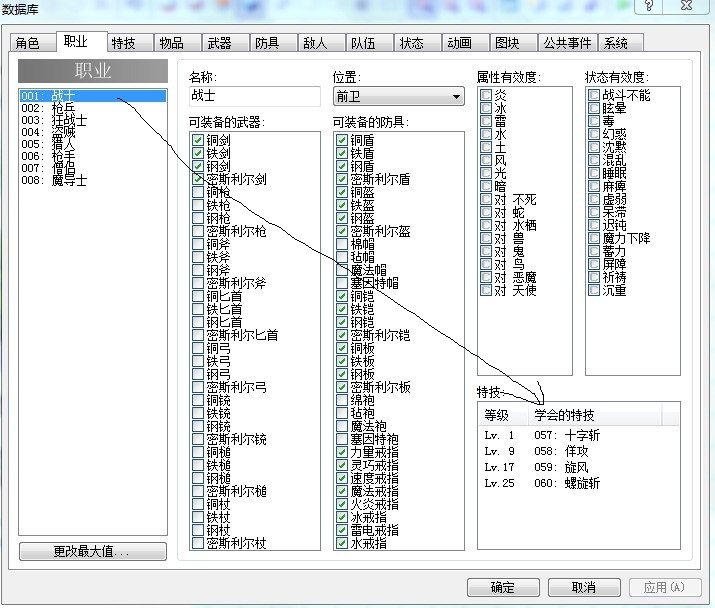Uncheck the 水戒指 armor checkbox
Image resolution: width=715 pixels, height=608 pixels.
click(342, 543)
